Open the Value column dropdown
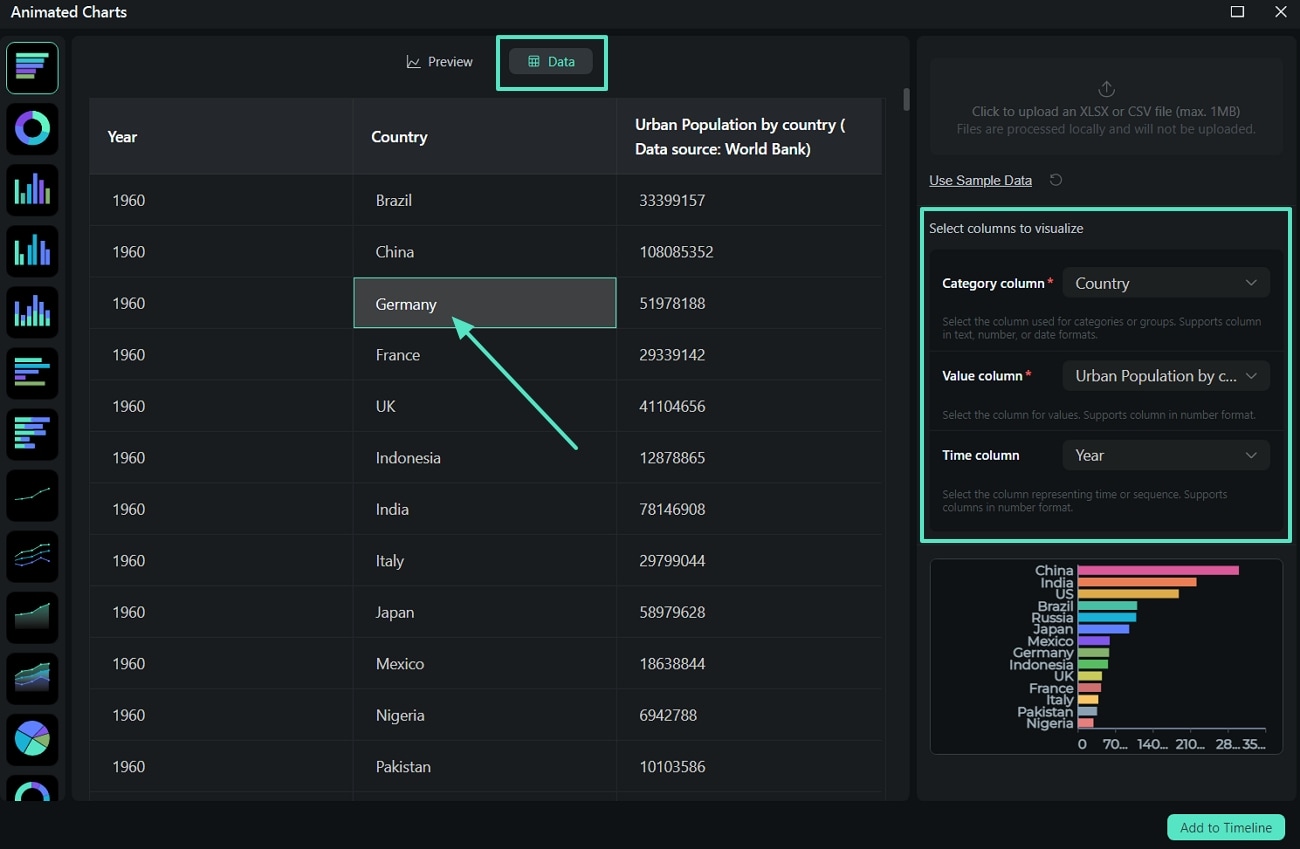Image resolution: width=1300 pixels, height=849 pixels. pyautogui.click(x=1165, y=375)
